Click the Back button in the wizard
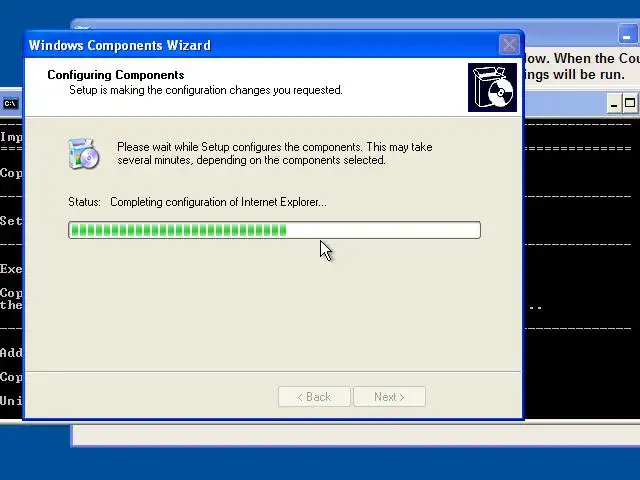Viewport: 640px width, 480px height. [x=314, y=397]
